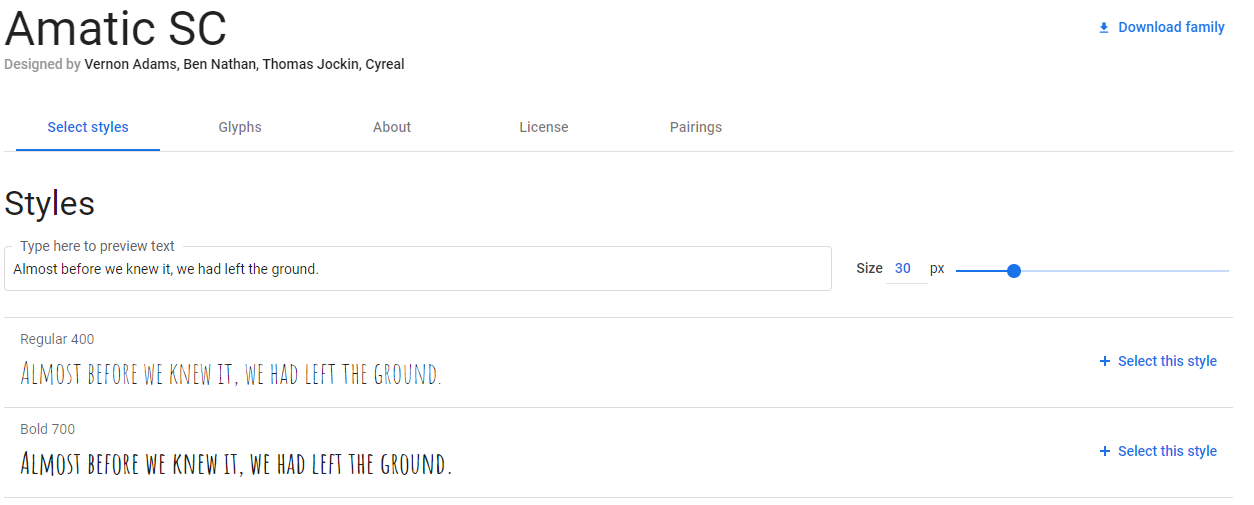1254x505 pixels.
Task: Click the Regular 400 sample preview text
Action: [x=230, y=374]
